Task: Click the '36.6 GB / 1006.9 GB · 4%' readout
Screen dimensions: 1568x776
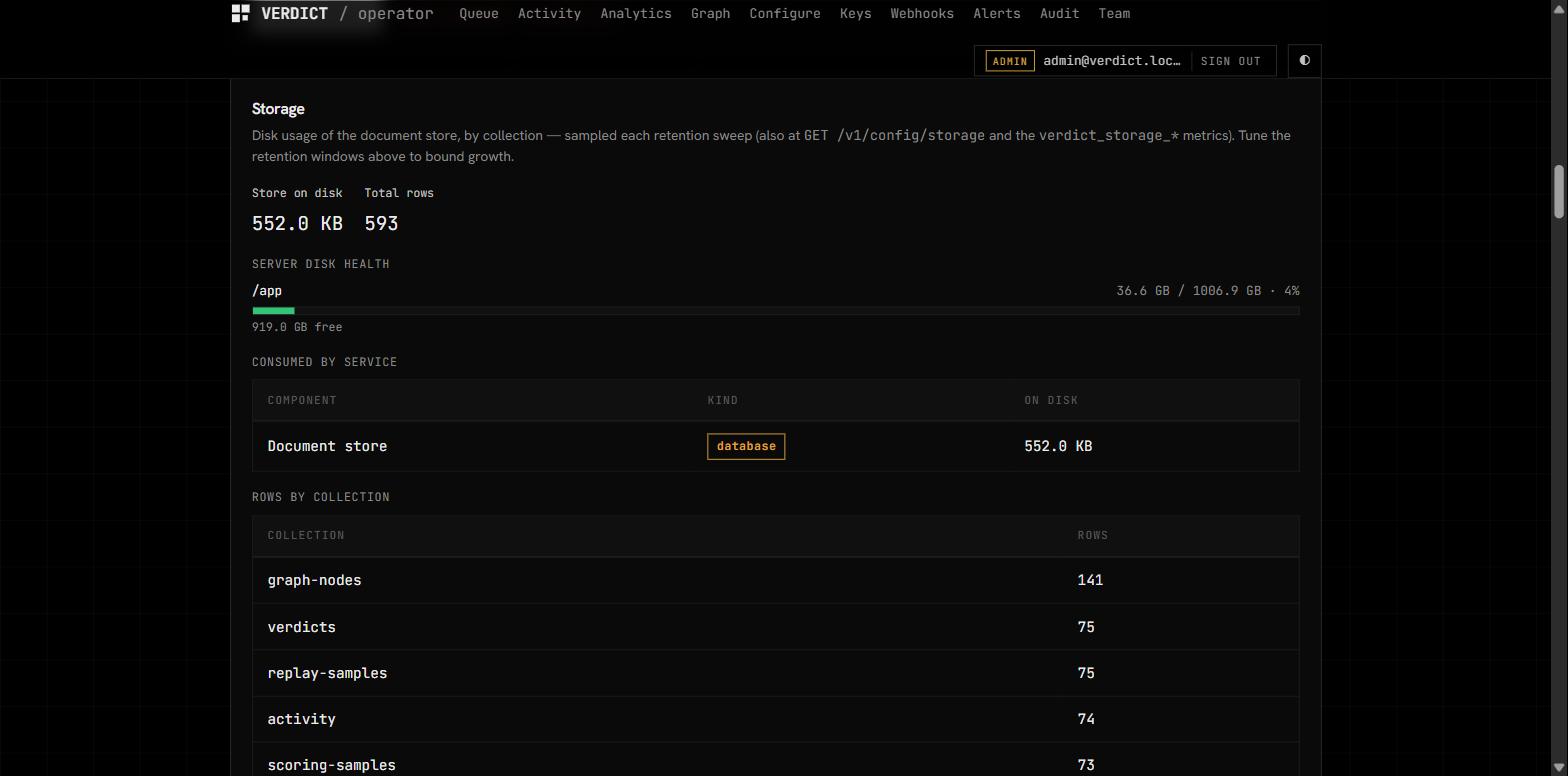Action: (x=1208, y=291)
